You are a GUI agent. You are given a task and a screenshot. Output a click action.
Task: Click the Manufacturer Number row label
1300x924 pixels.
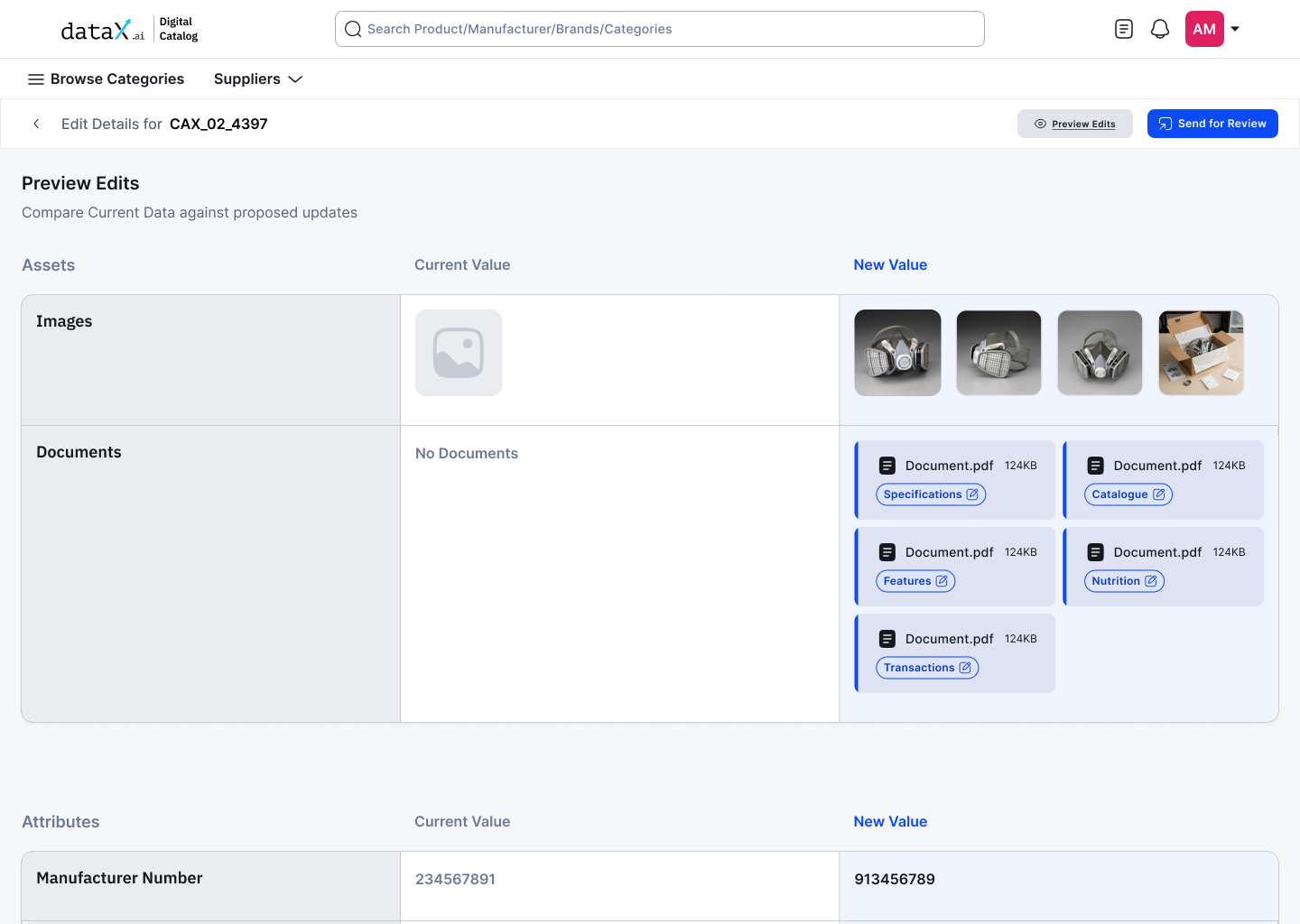click(x=119, y=878)
